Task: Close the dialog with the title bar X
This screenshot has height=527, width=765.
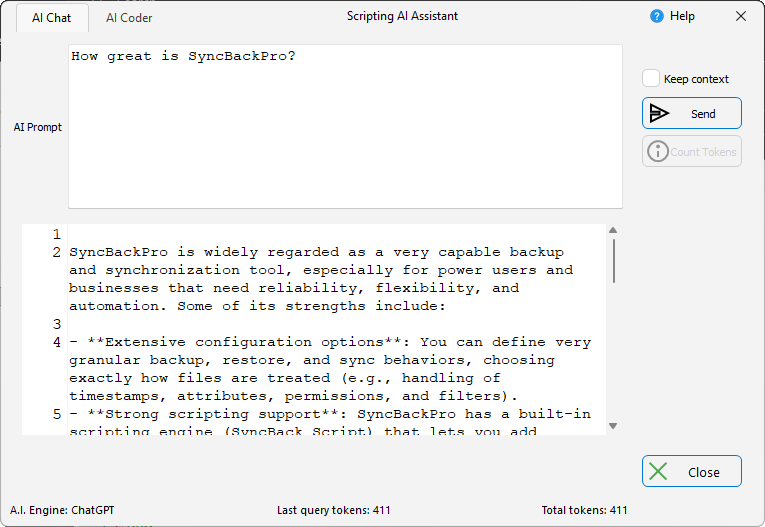Action: (x=741, y=16)
